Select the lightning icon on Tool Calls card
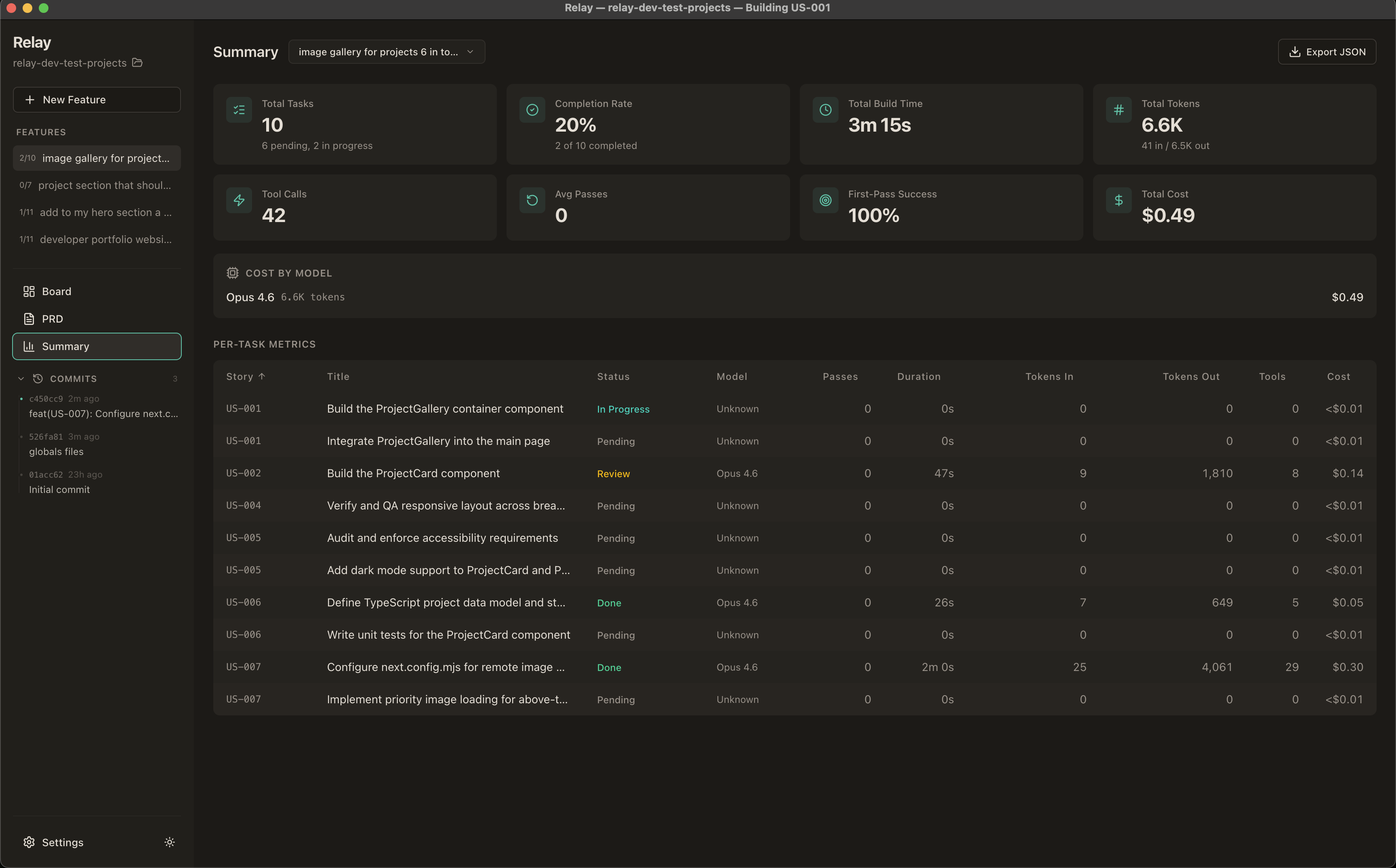1396x868 pixels. [x=239, y=200]
